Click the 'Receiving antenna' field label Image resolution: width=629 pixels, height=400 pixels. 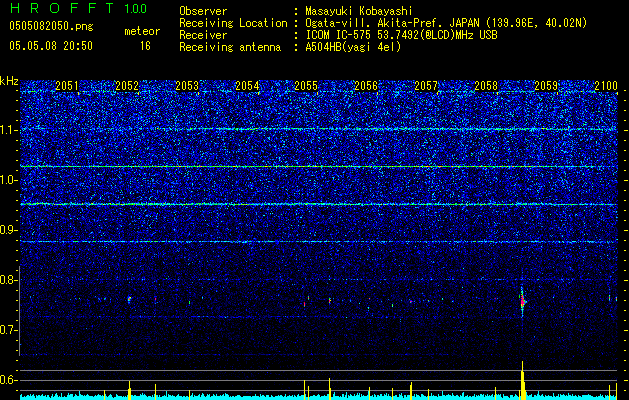coord(230,47)
